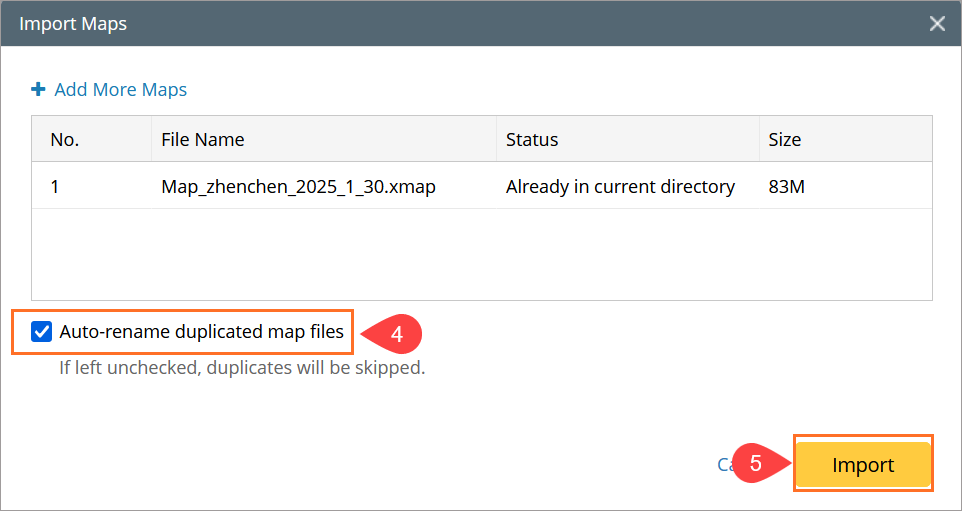Click the Auto-rename duplicated map files label
This screenshot has width=962, height=511.
(x=201, y=332)
